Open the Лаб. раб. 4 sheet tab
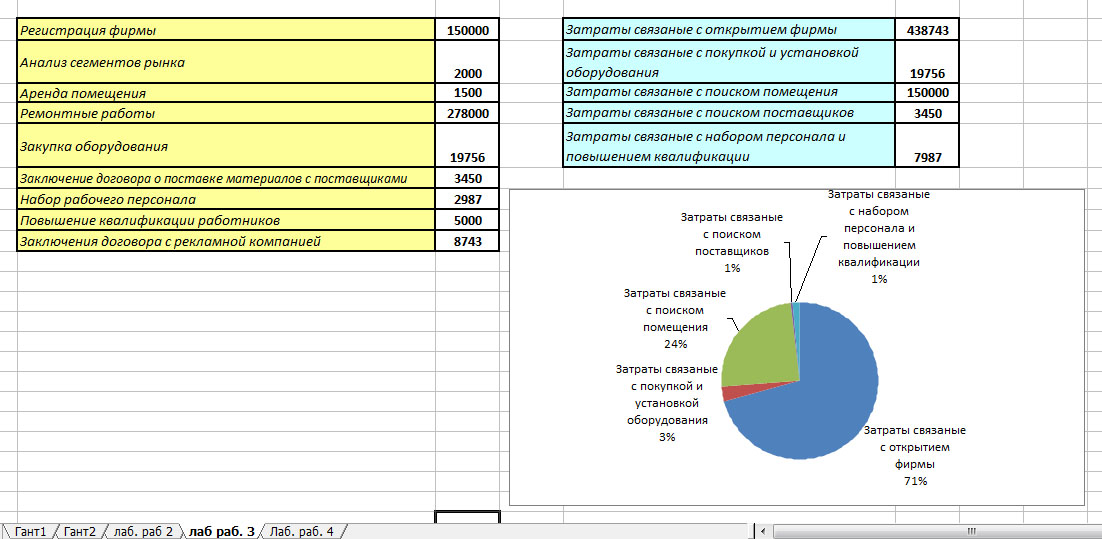Viewport: 1102px width, 539px height. (x=302, y=531)
